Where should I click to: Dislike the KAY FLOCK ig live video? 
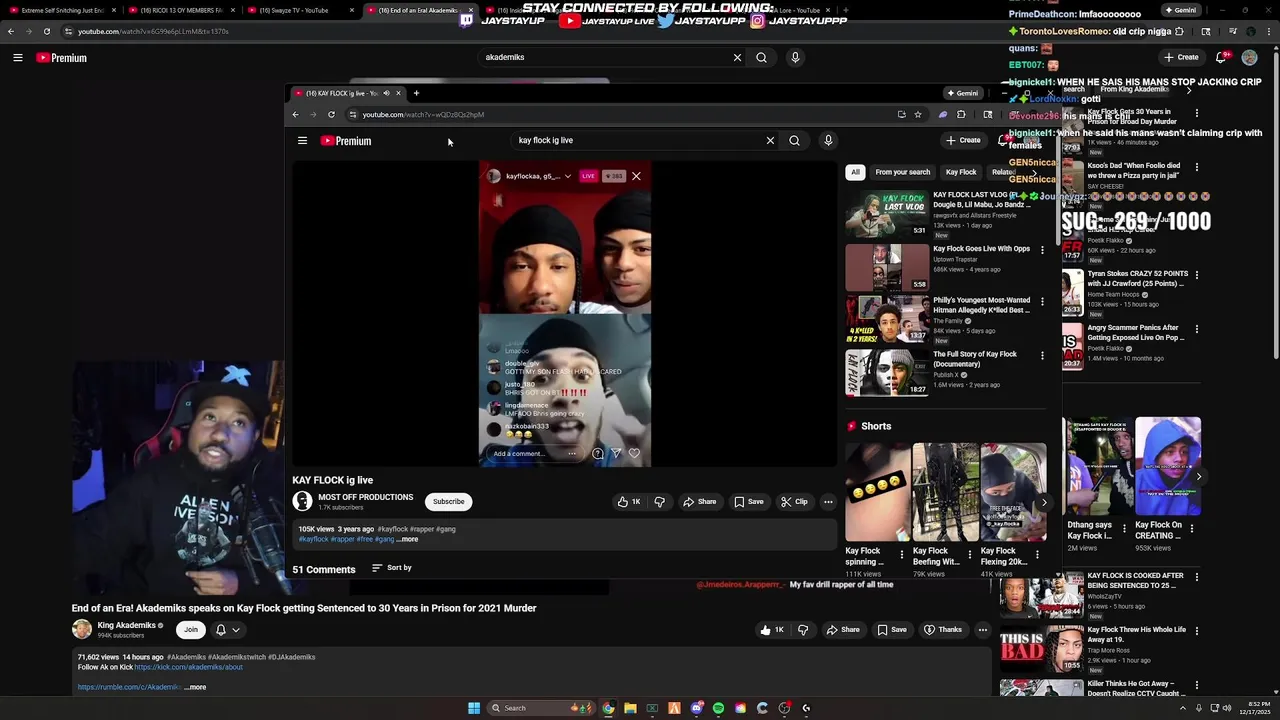tap(659, 502)
